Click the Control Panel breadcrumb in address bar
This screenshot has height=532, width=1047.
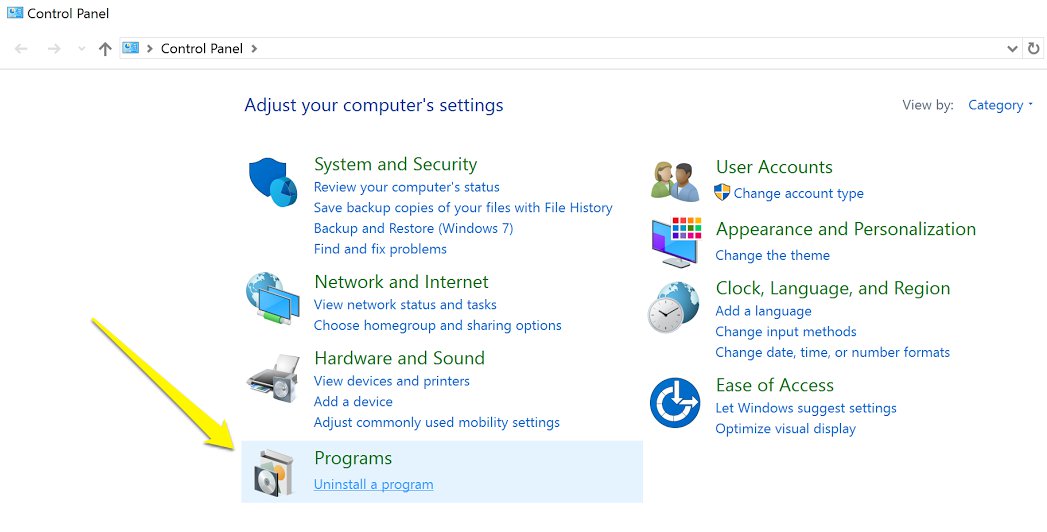click(x=201, y=48)
